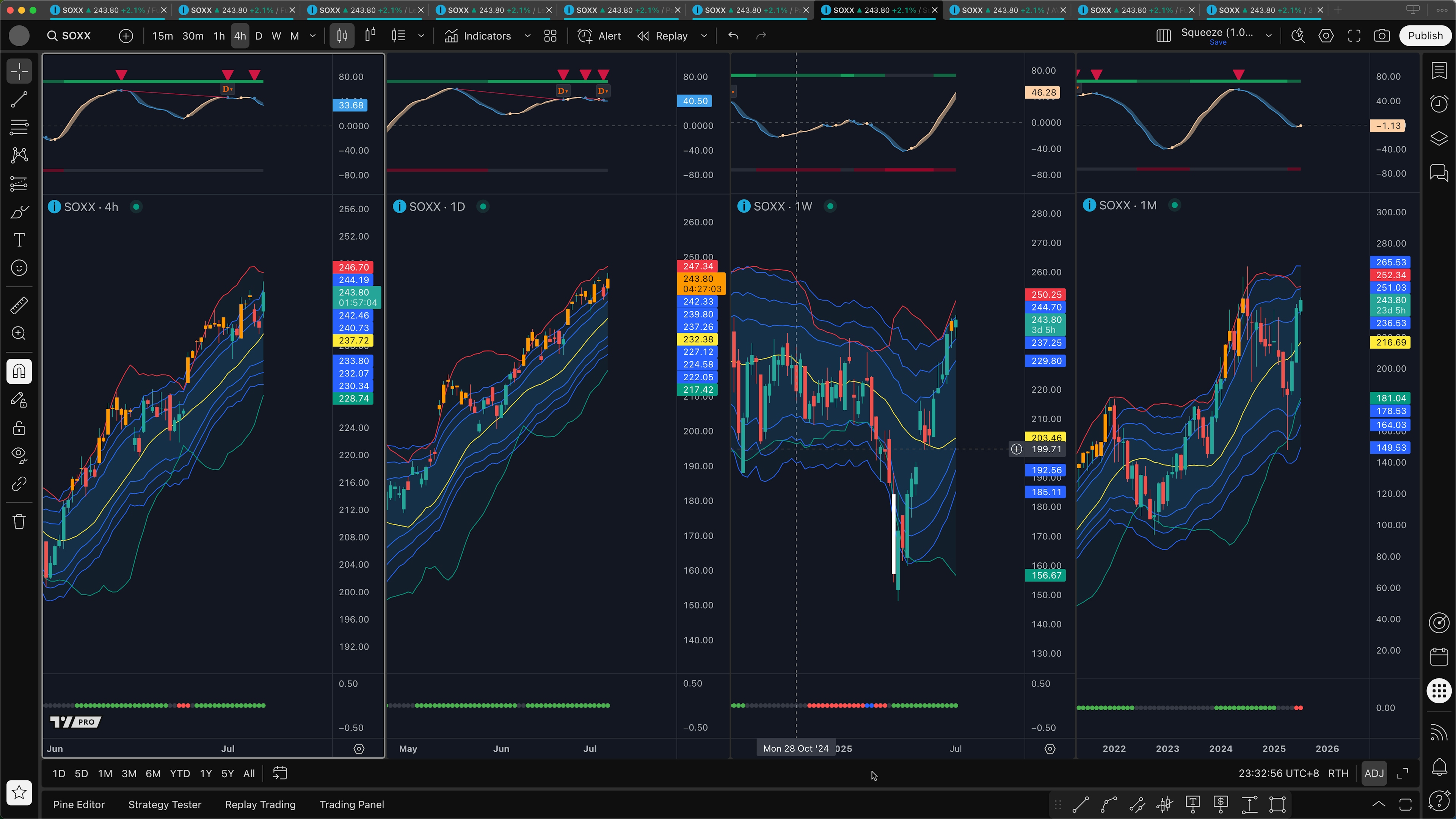The width and height of the screenshot is (1456, 819).
Task: Open the object tree layers panel
Action: pyautogui.click(x=1439, y=138)
